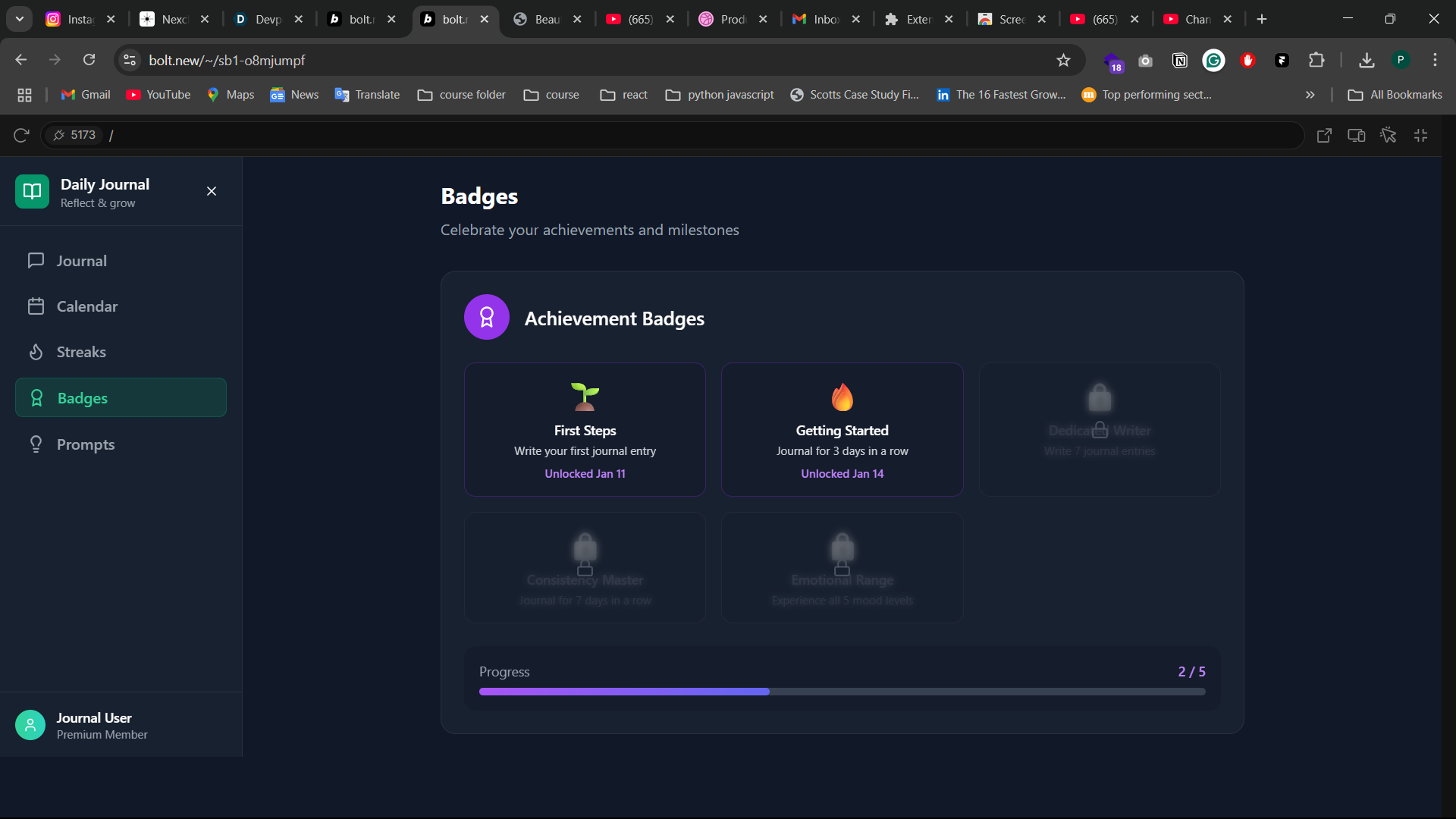Expand the hidden bookmarks chevron

pyautogui.click(x=1310, y=95)
